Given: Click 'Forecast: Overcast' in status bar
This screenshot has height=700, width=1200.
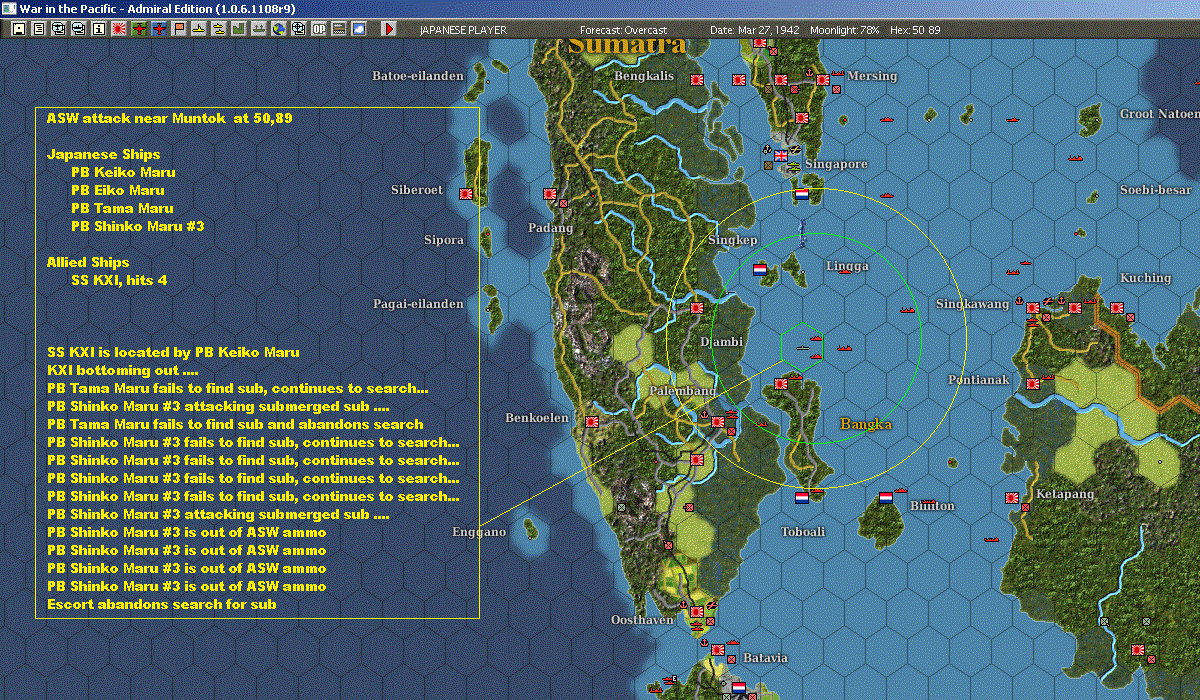Looking at the screenshot, I should [623, 30].
